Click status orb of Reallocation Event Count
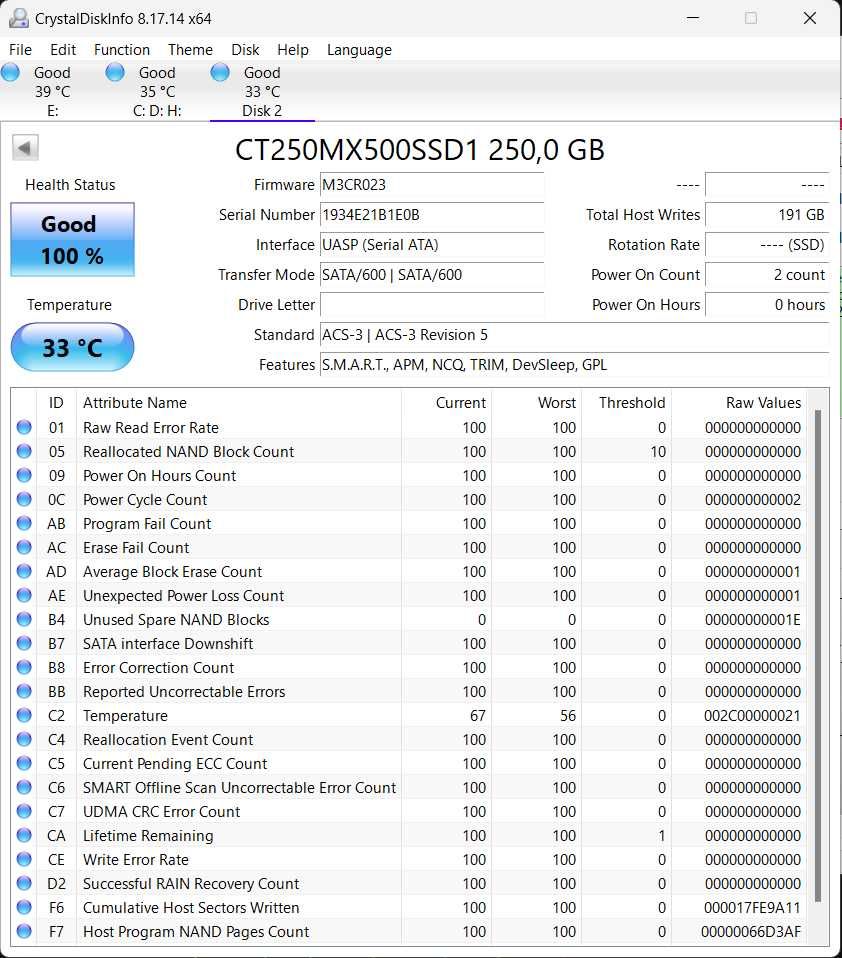 (24, 739)
